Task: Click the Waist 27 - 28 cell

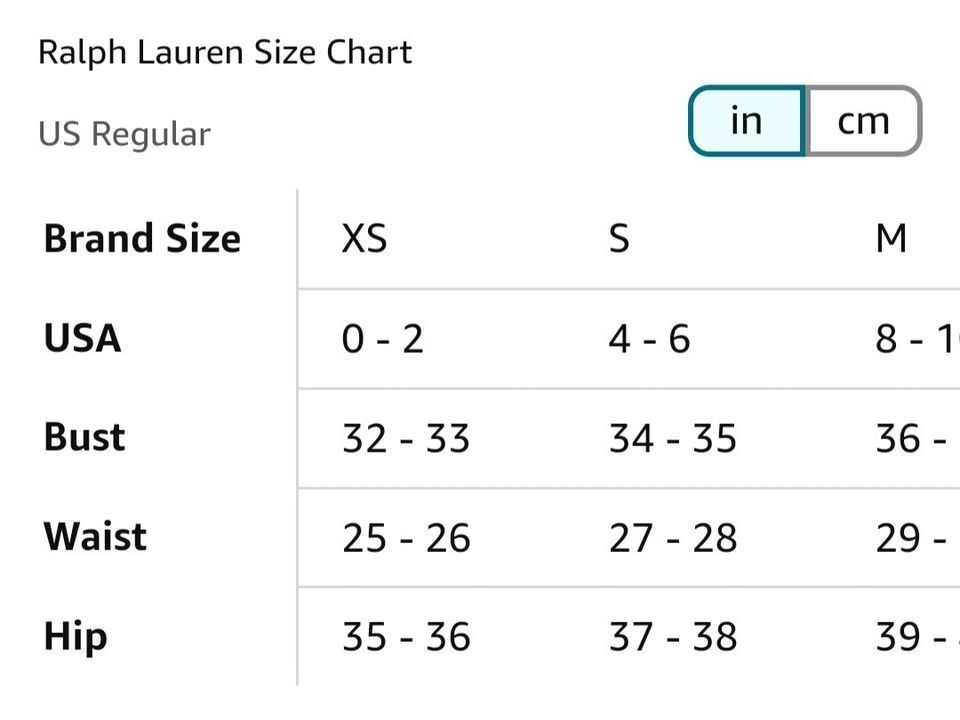Action: (672, 538)
